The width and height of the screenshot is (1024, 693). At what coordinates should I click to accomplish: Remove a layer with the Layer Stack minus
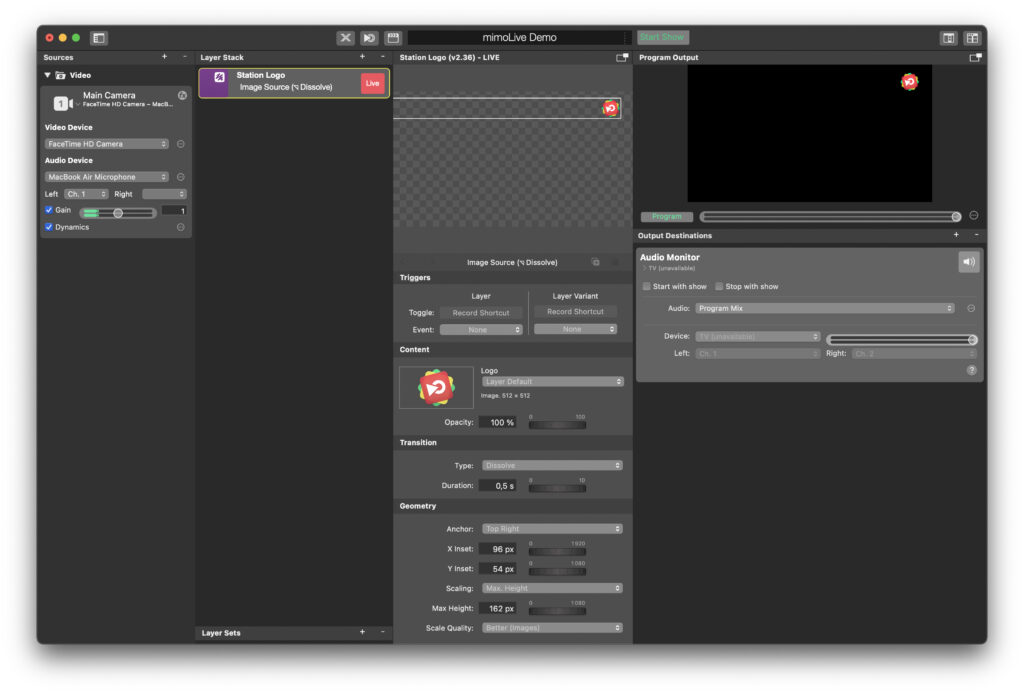click(x=383, y=57)
